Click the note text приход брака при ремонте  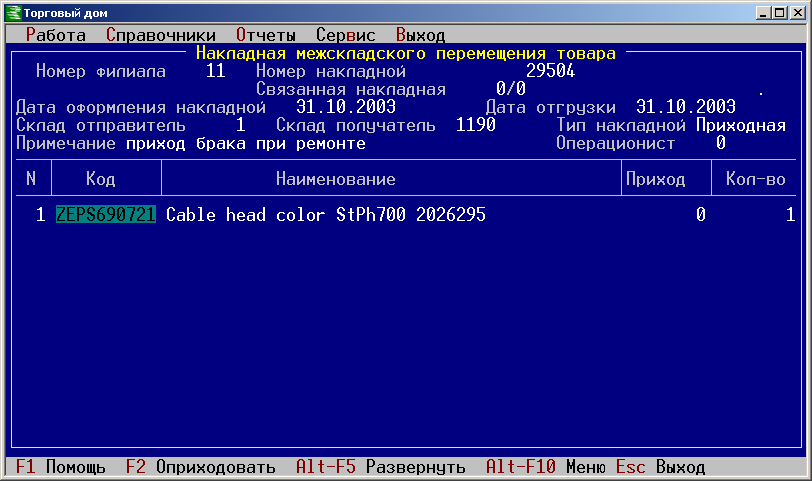point(245,143)
